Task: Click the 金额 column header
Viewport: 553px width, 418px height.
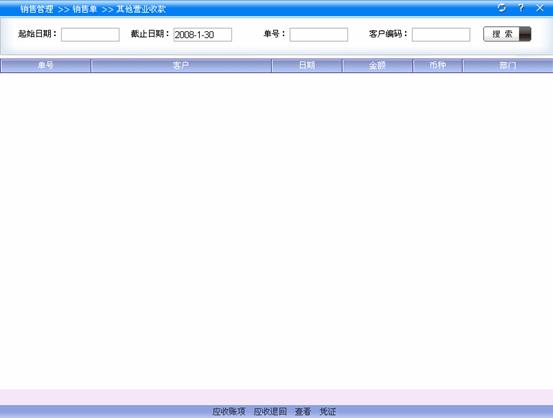Action: coord(377,66)
